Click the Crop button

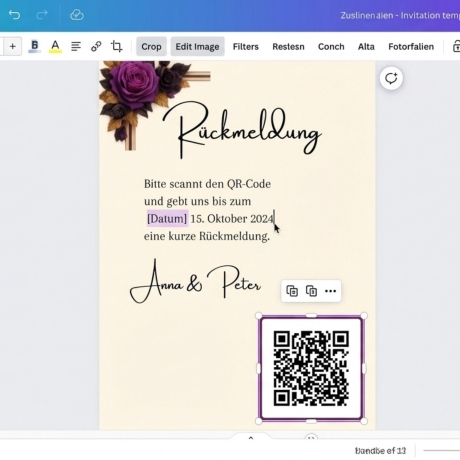pos(151,46)
